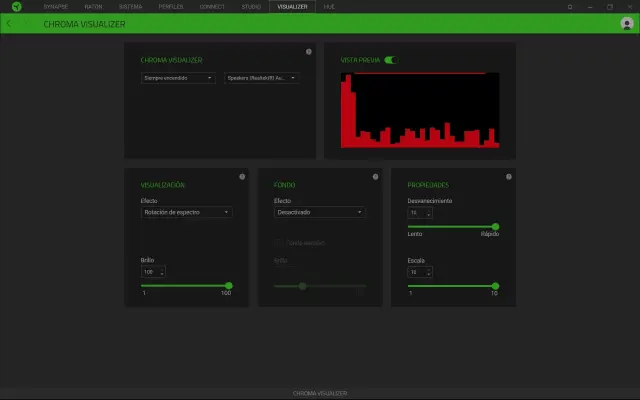Click the Razer logo icon
Viewport: 640px width, 400px height.
tap(16, 6)
